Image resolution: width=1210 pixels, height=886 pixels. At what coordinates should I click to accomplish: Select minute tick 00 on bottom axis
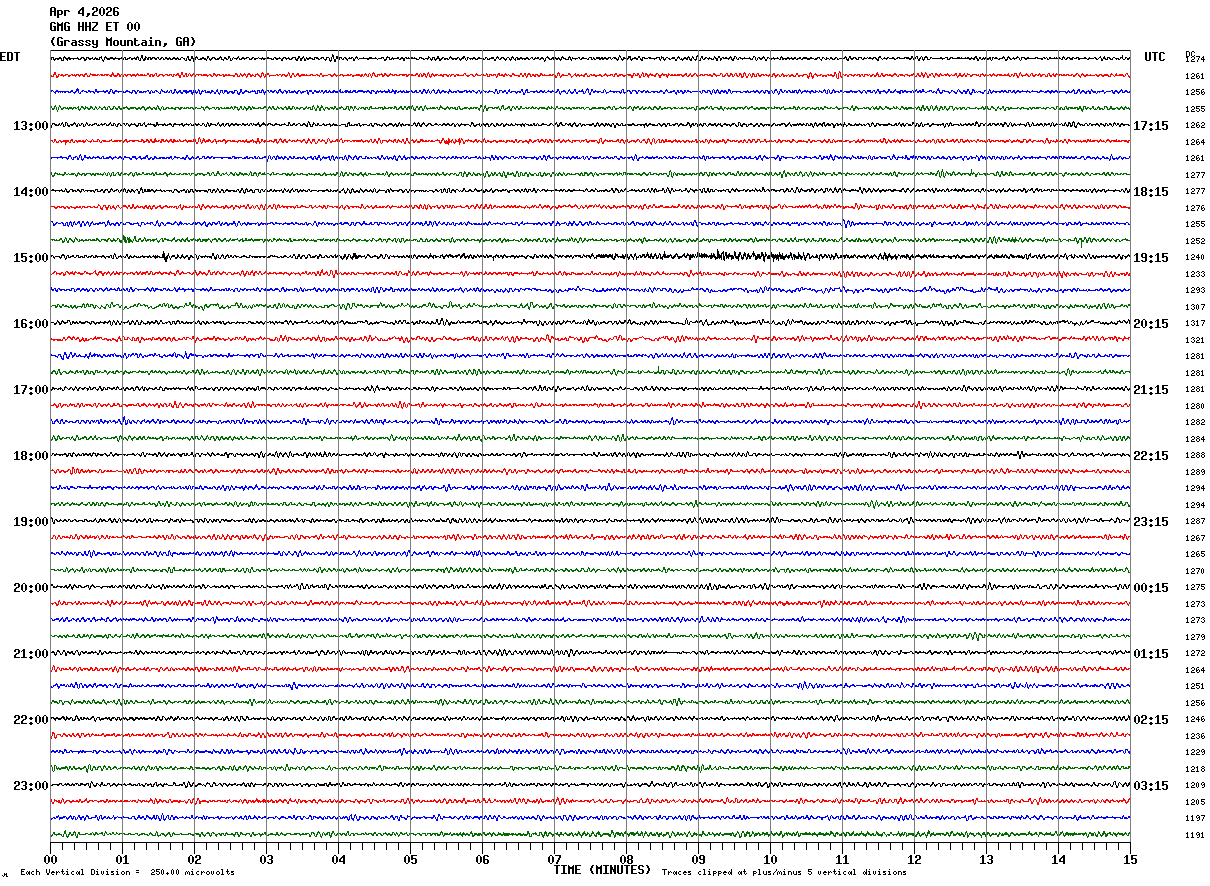(50, 859)
